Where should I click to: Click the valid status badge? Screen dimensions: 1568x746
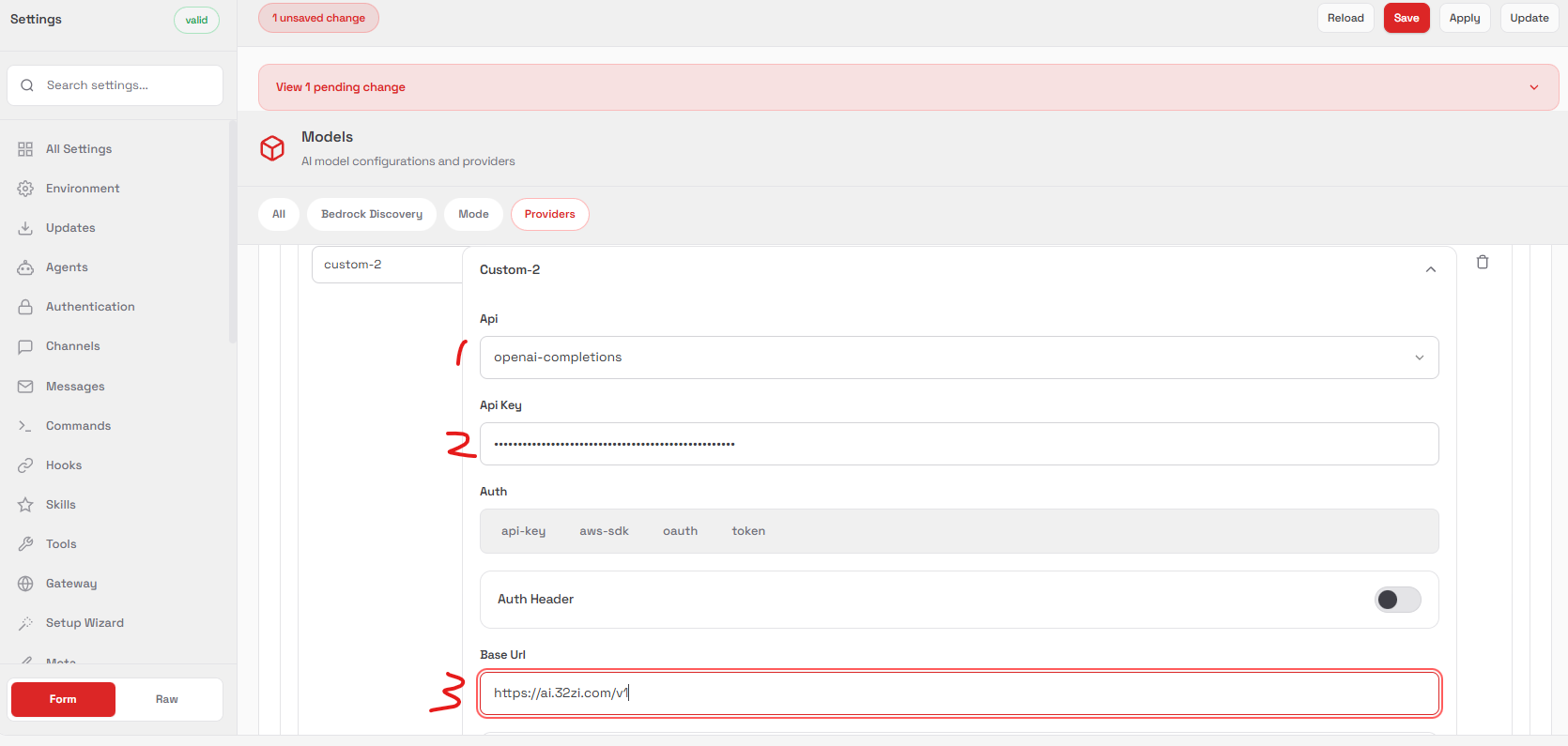[196, 20]
